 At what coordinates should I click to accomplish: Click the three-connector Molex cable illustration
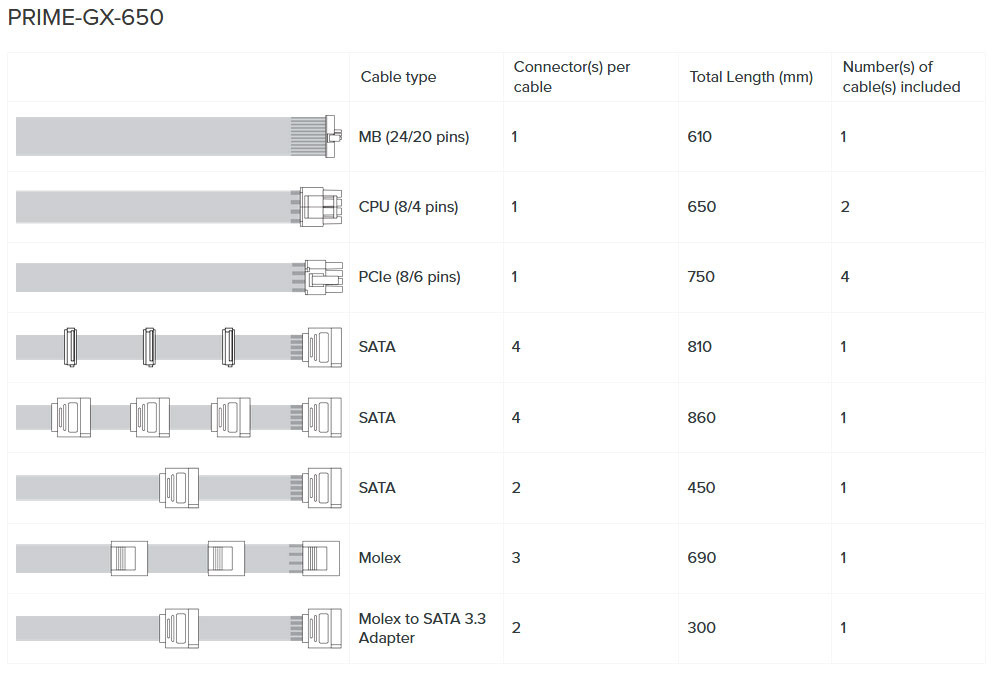coord(178,557)
